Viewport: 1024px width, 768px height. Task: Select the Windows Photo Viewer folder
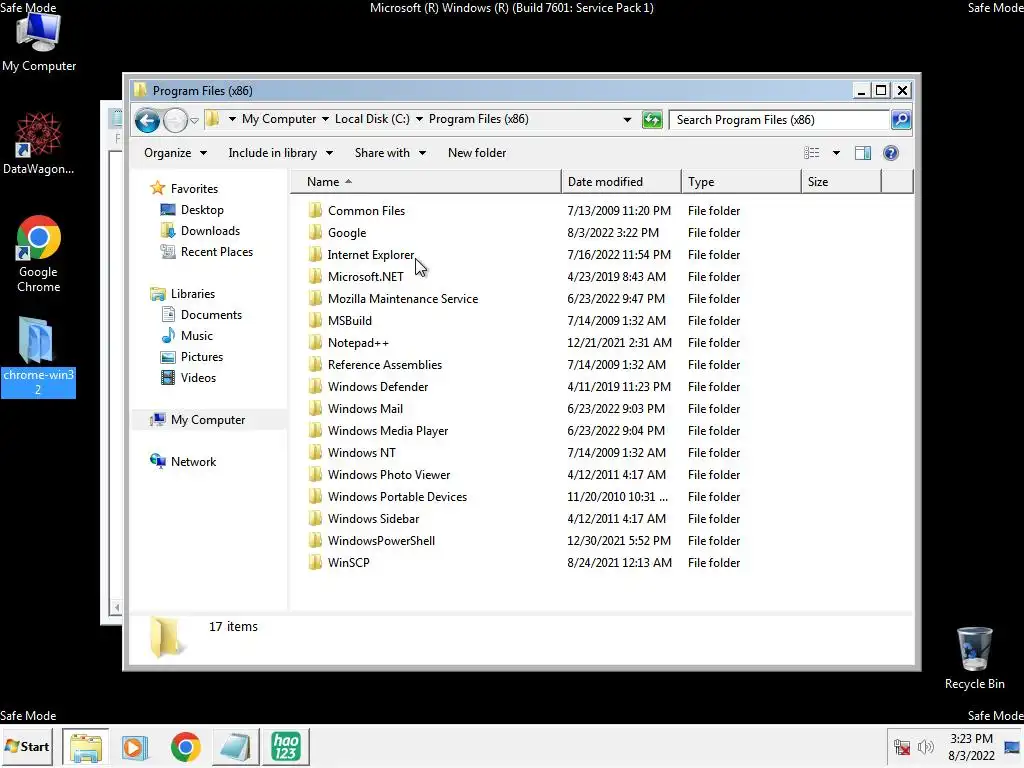[x=389, y=475]
